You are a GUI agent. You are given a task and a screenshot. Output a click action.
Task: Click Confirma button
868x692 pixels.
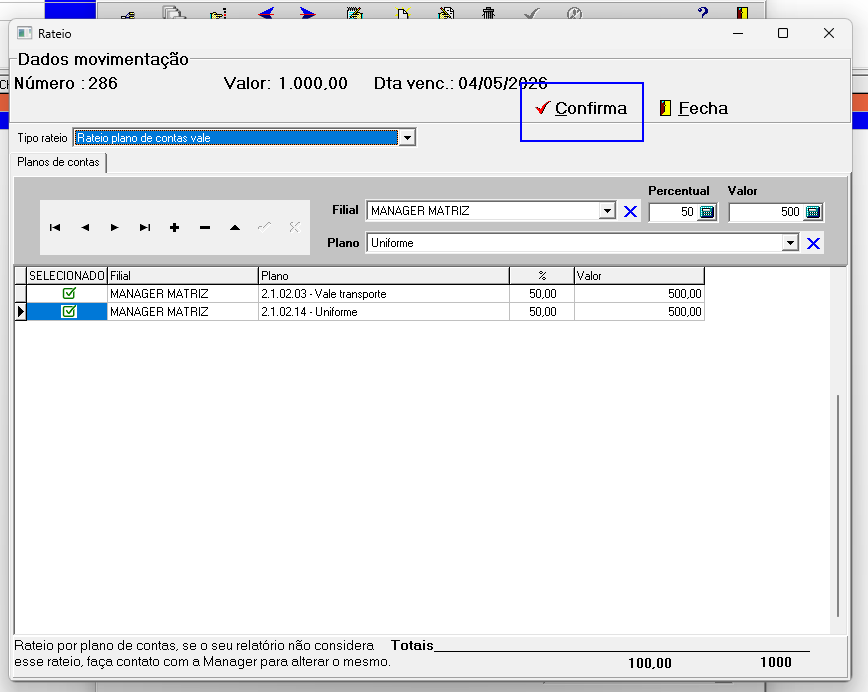[582, 109]
